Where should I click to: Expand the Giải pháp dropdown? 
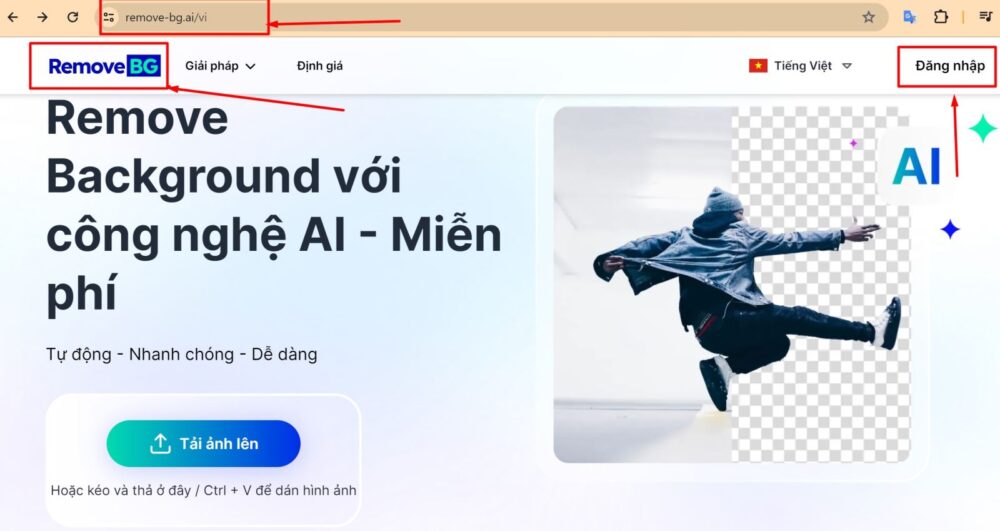coord(220,66)
